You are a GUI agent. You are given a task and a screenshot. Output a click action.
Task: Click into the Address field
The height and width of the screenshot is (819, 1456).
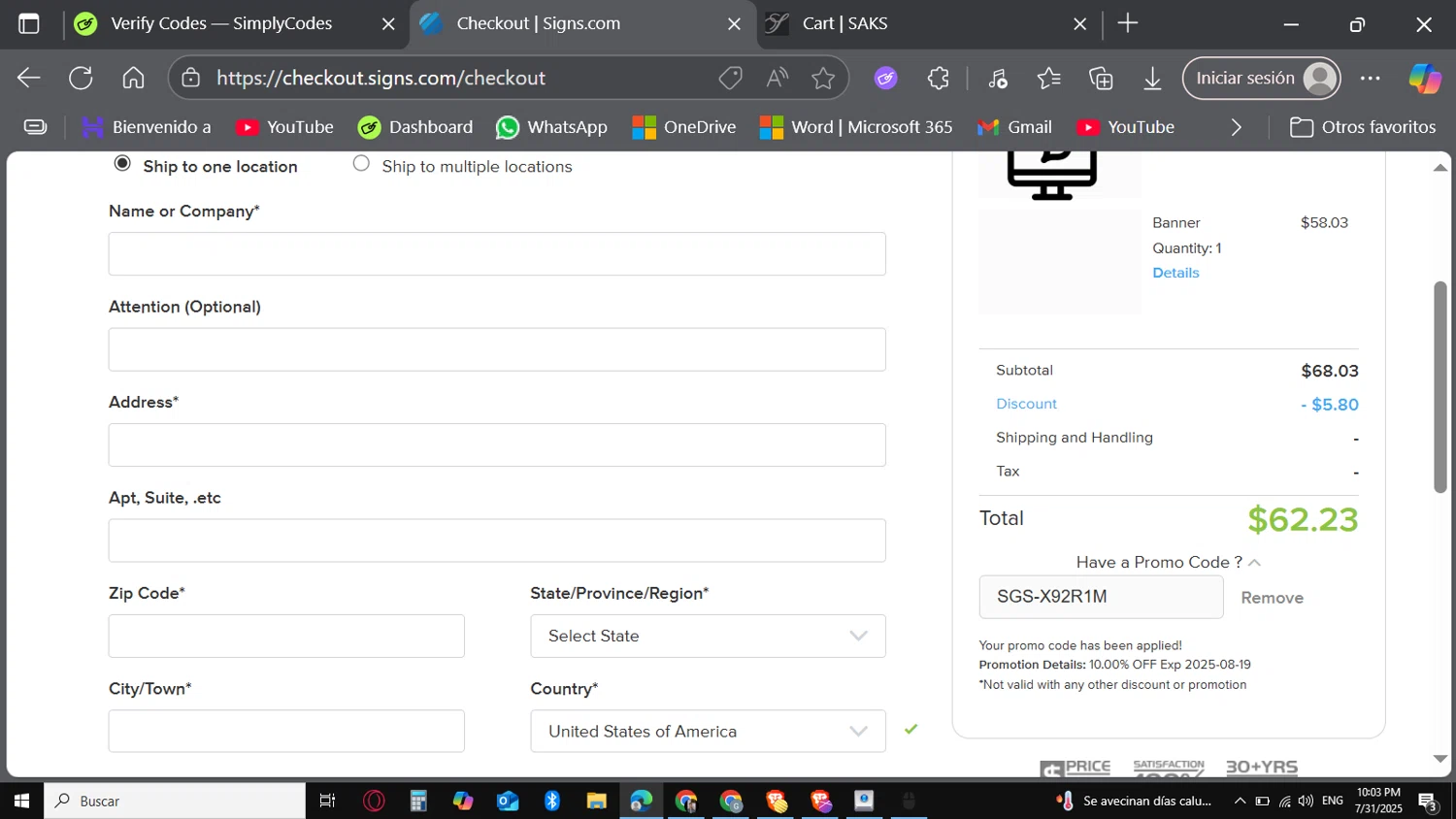tap(497, 445)
